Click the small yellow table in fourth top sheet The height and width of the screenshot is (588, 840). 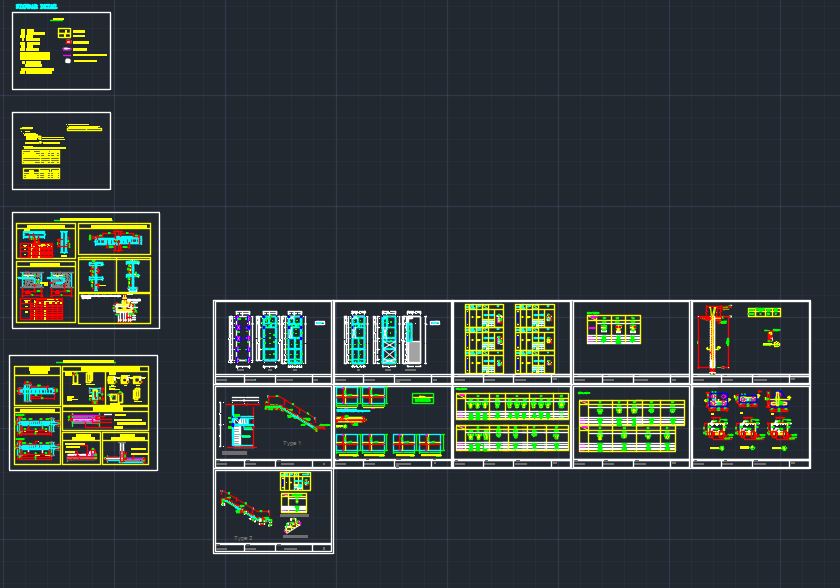pos(612,329)
